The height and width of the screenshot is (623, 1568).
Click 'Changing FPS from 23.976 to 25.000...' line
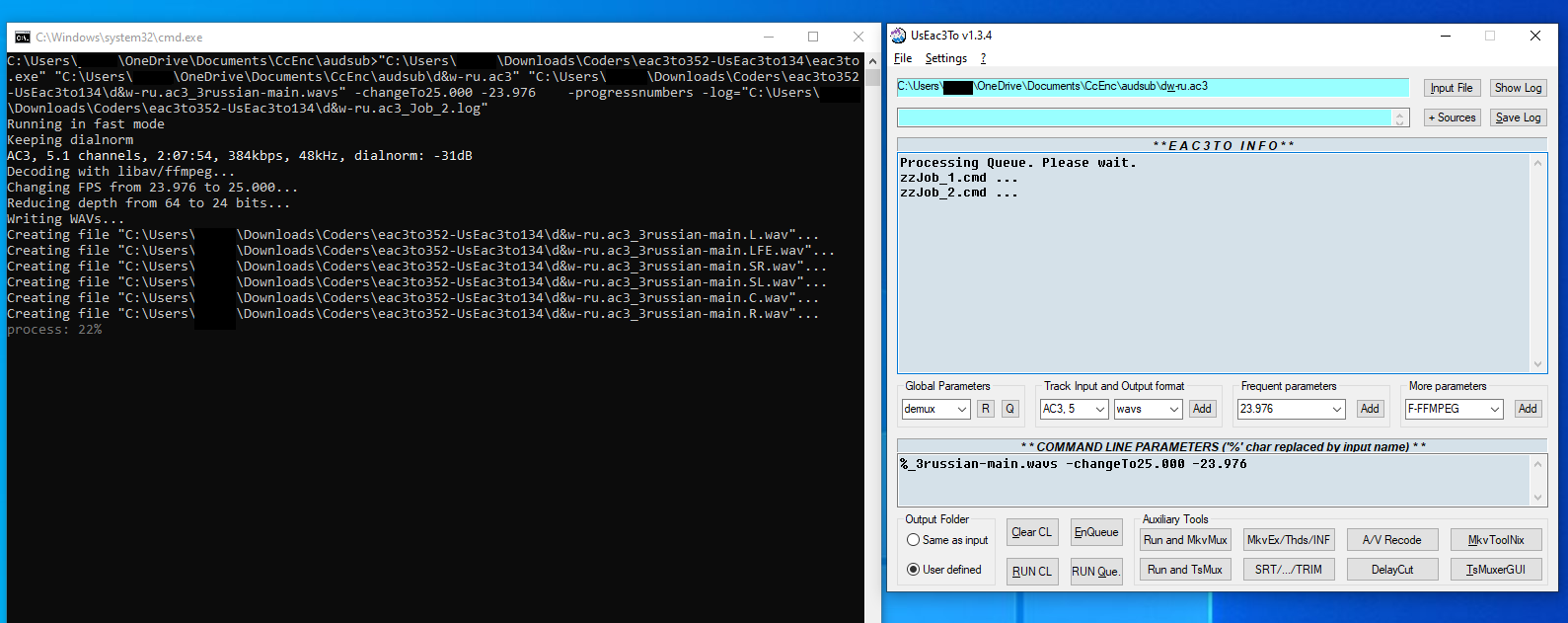click(153, 188)
